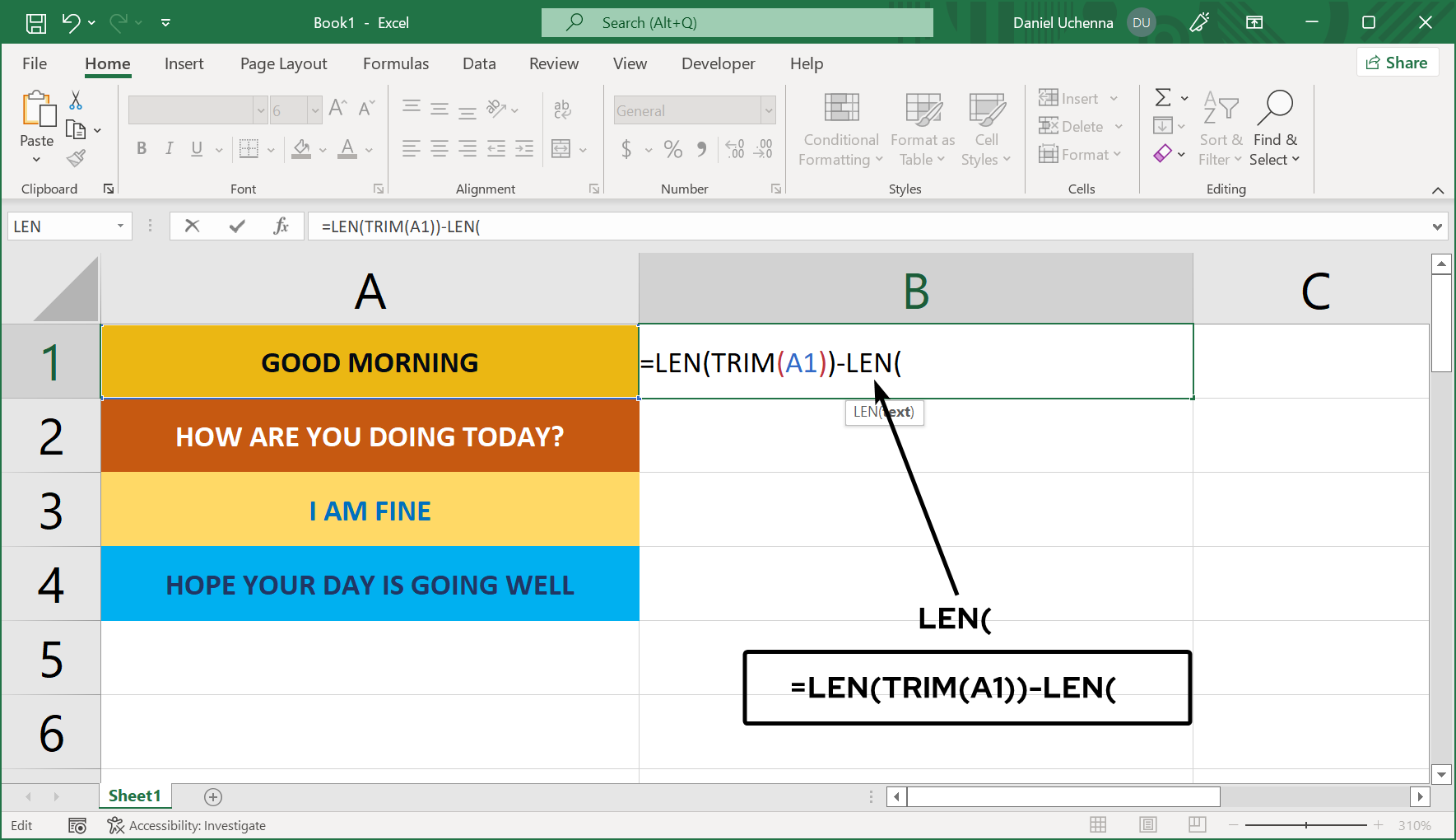The image size is (1456, 840).
Task: Expand the formula bar chevron
Action: pyautogui.click(x=1437, y=226)
